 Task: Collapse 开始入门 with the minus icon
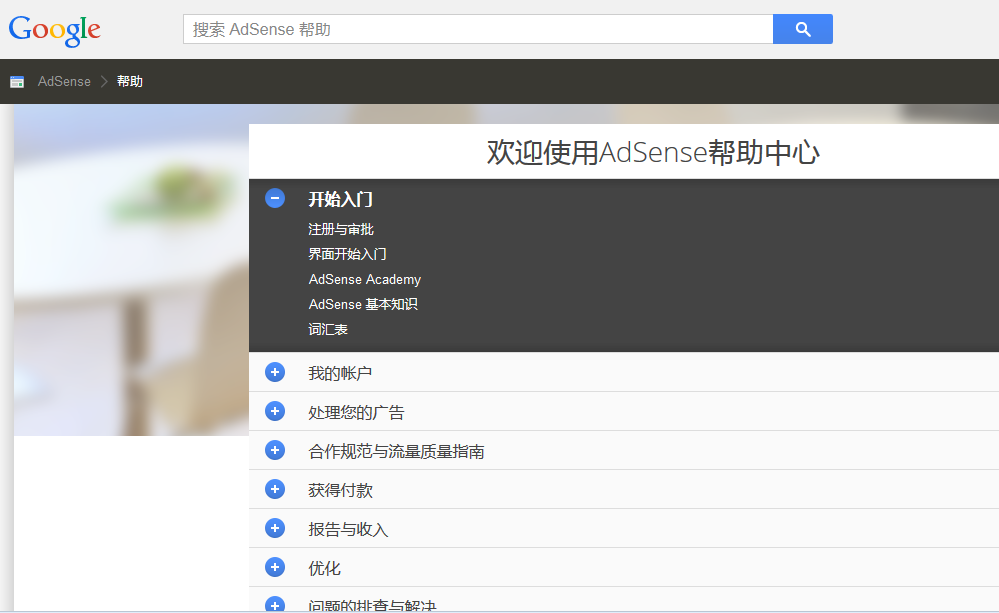pyautogui.click(x=275, y=198)
